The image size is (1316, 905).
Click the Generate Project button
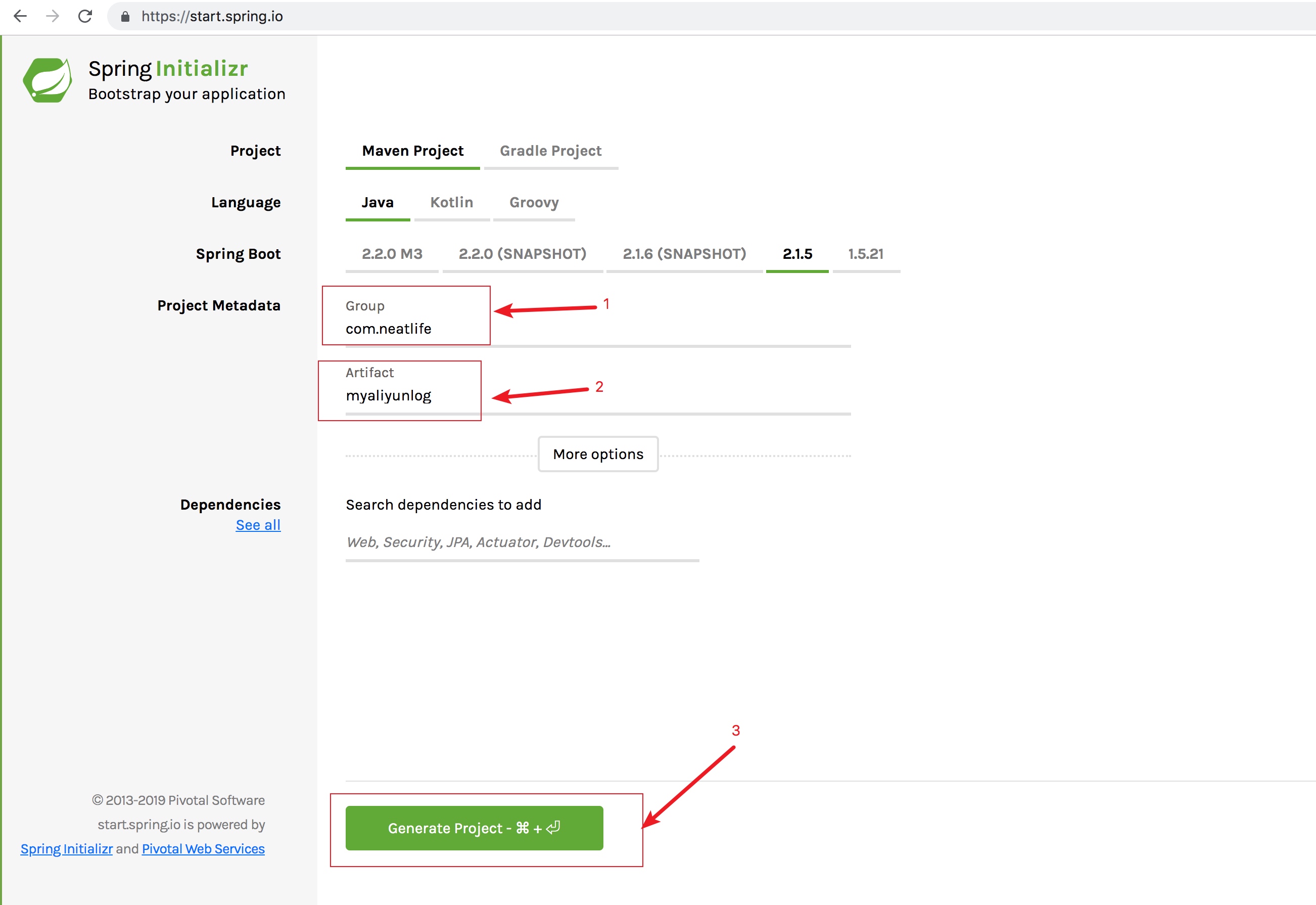pyautogui.click(x=475, y=829)
